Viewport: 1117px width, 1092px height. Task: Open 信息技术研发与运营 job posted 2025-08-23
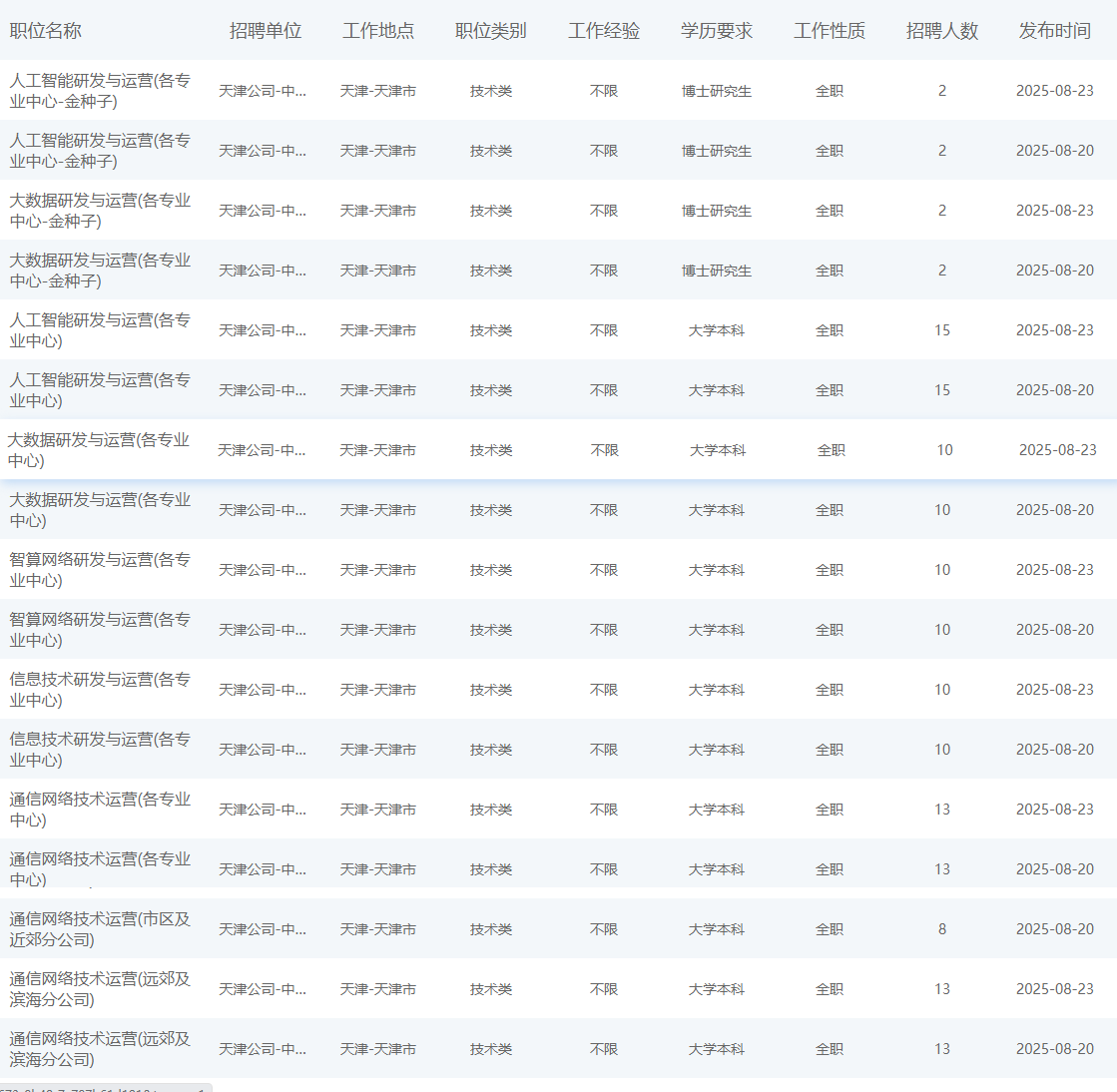point(100,690)
